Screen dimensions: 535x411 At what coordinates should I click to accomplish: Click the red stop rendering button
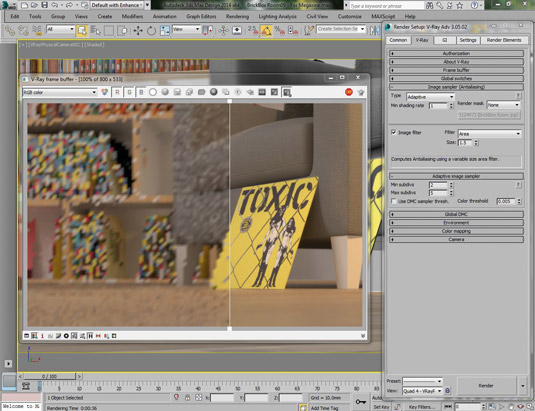(349, 92)
